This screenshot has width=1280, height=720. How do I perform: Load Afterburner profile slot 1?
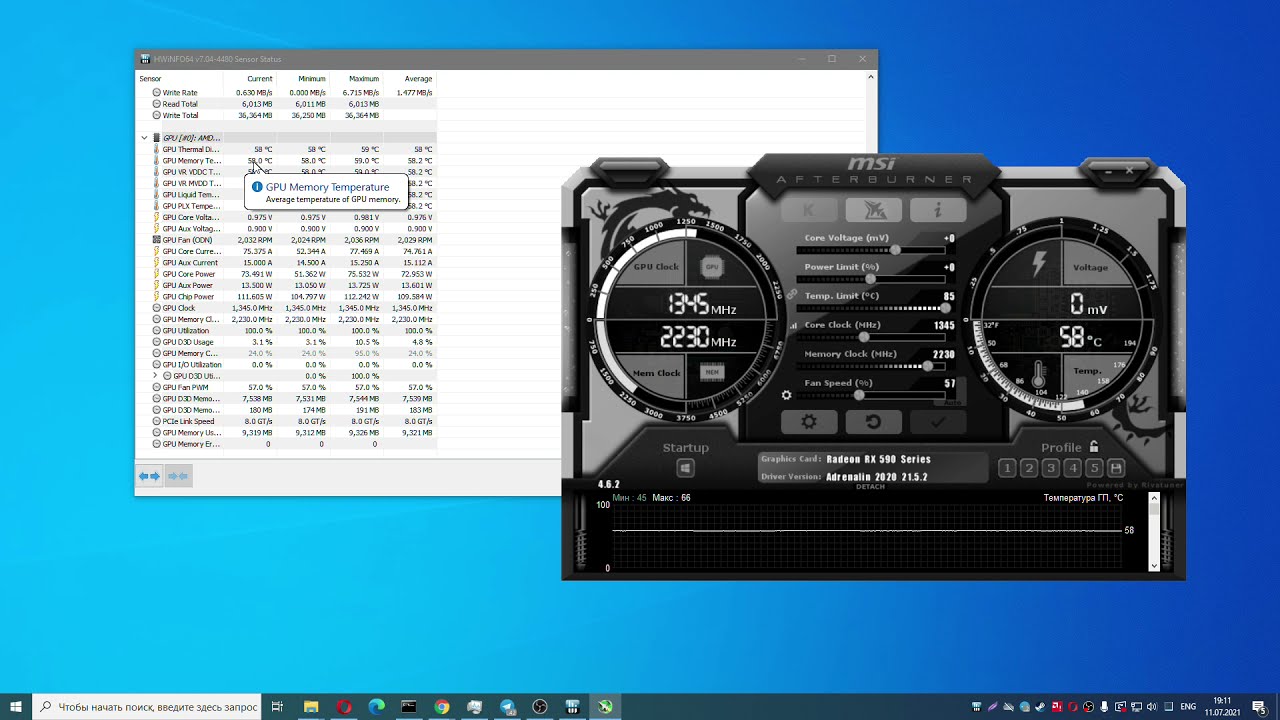point(1007,468)
